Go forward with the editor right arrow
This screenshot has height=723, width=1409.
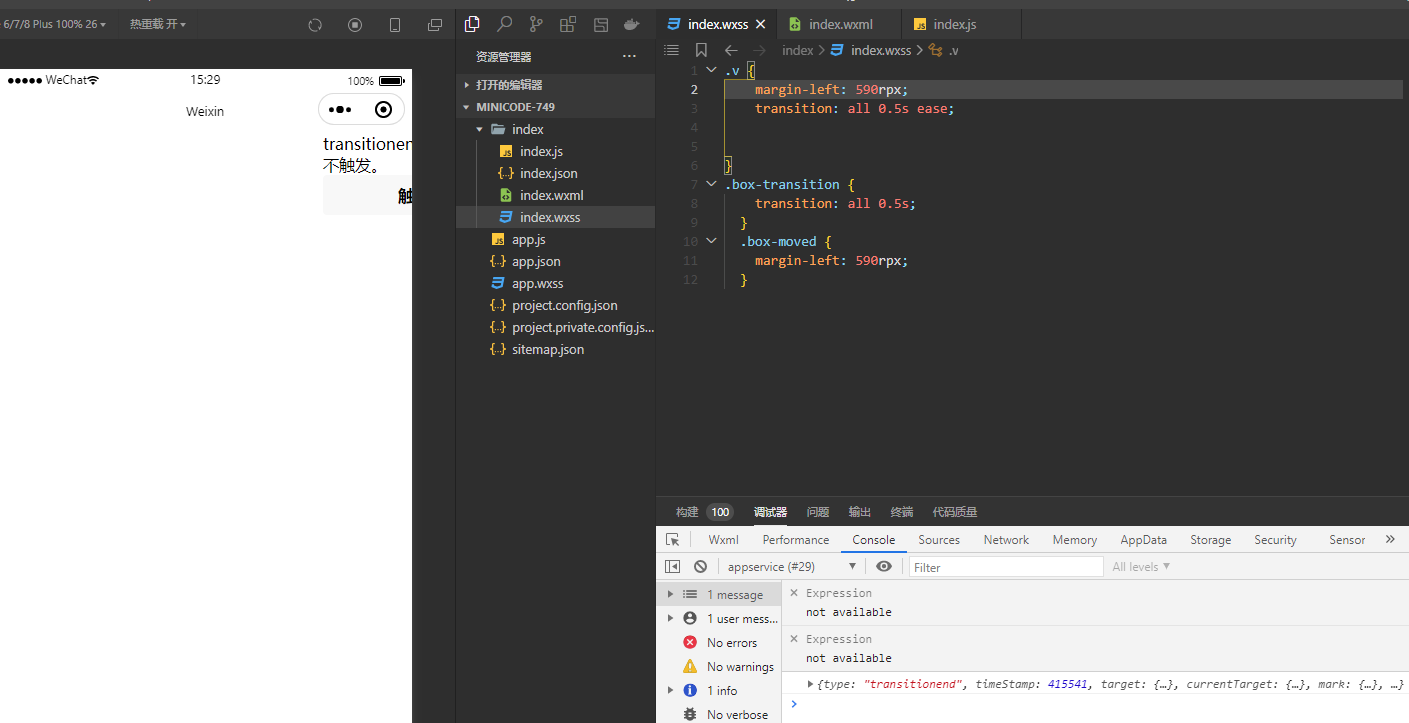click(x=759, y=50)
